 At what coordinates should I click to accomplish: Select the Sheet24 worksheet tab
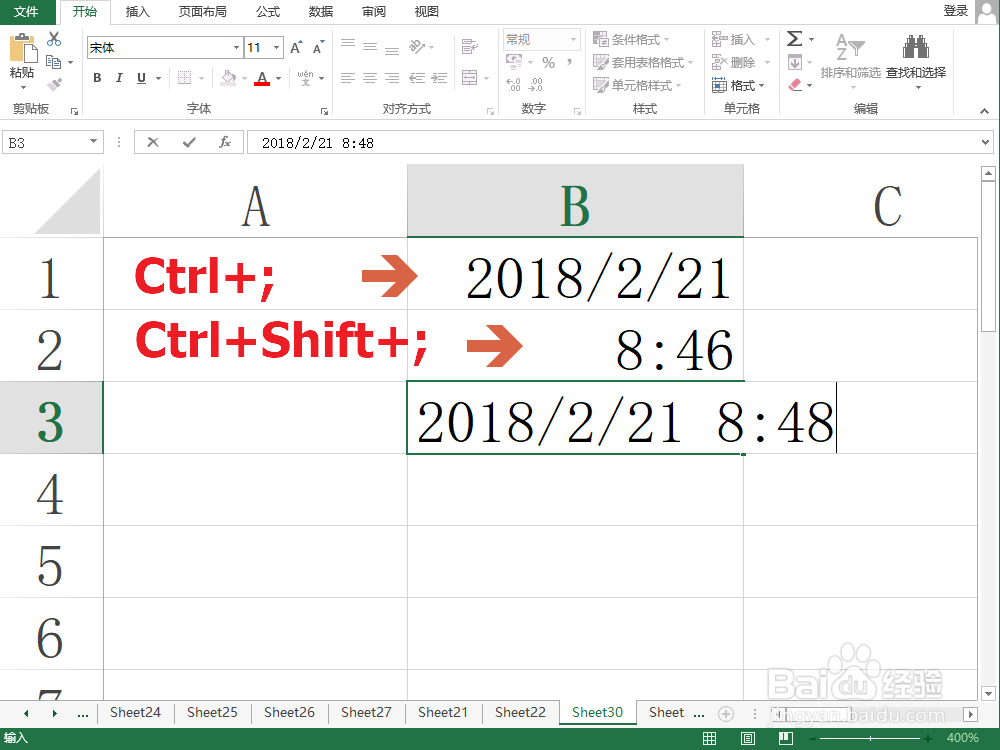(135, 712)
